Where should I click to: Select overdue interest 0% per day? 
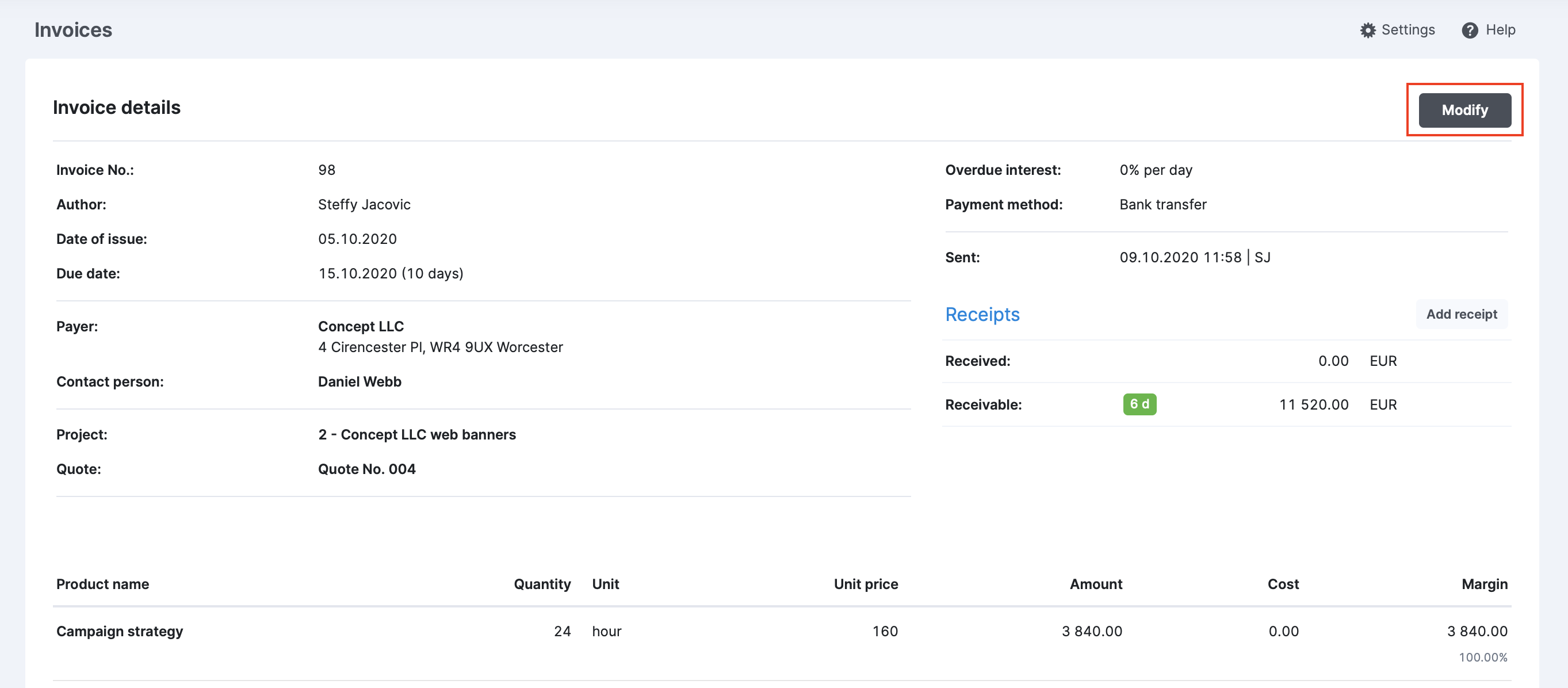(x=1156, y=170)
